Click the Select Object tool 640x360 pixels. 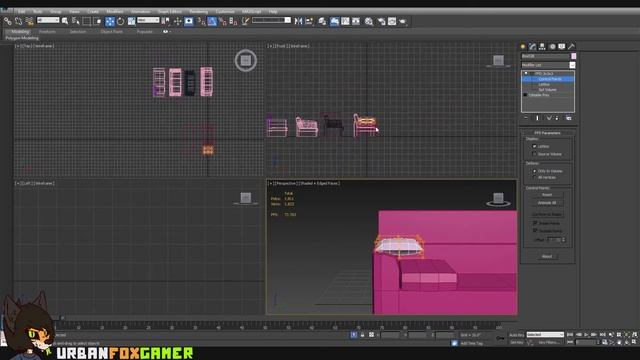point(65,21)
